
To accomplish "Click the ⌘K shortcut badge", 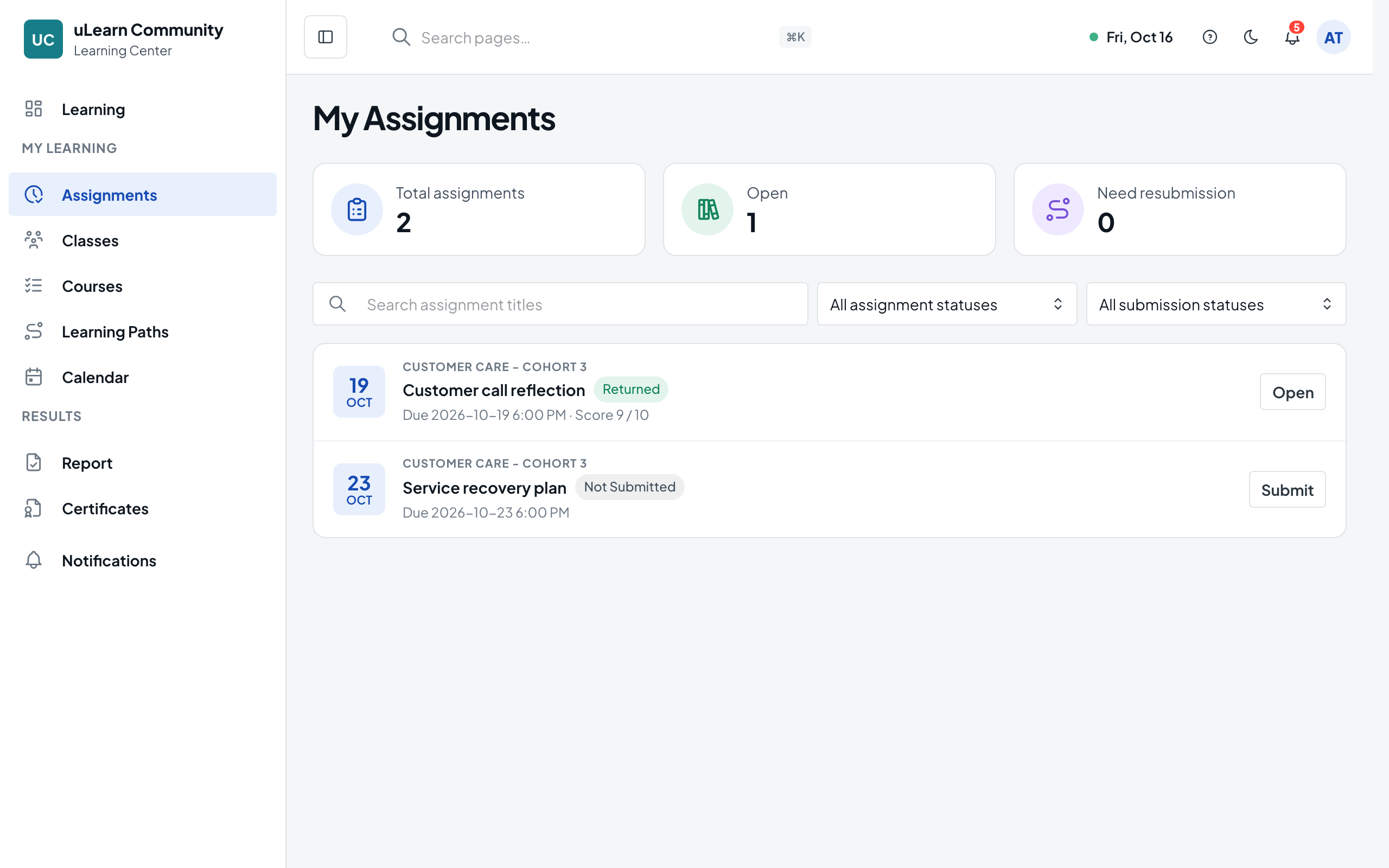I will (795, 37).
